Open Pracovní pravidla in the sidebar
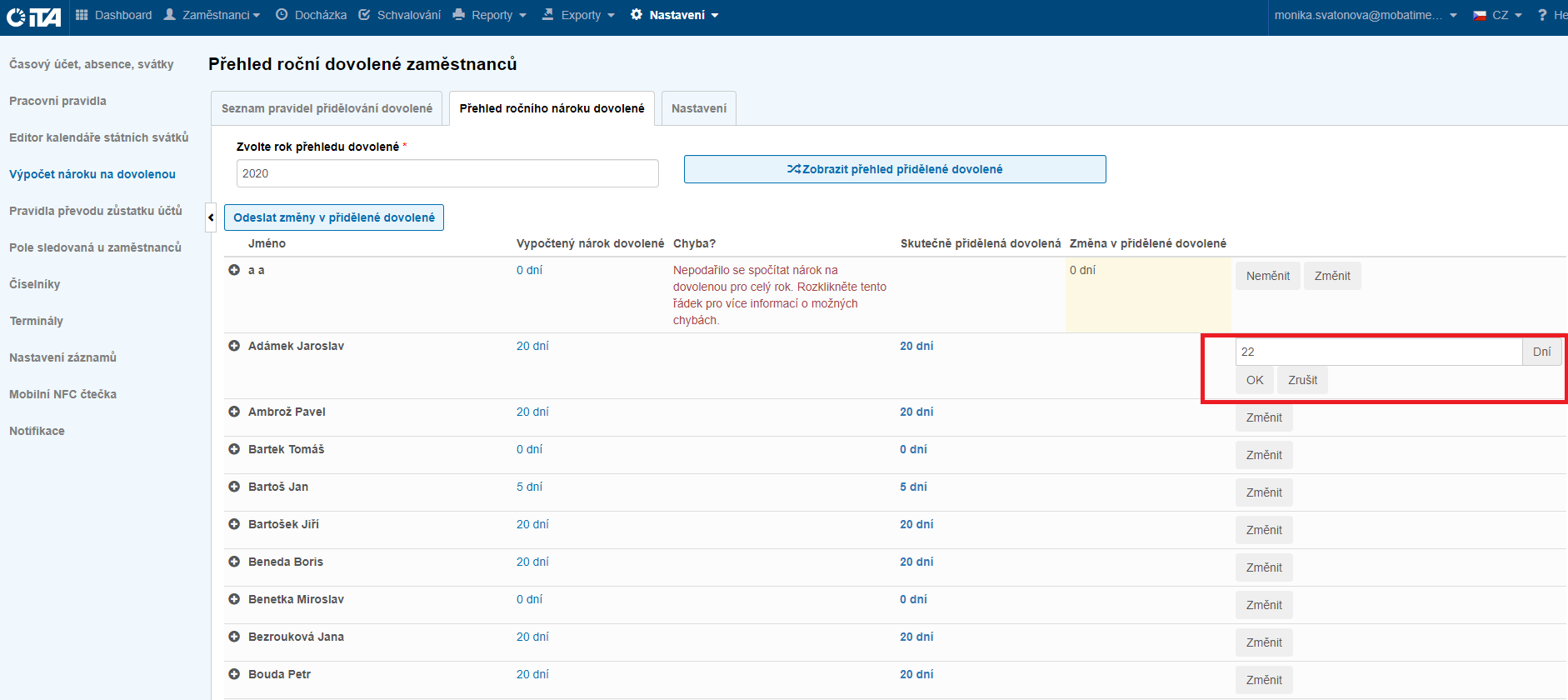This screenshot has width=1568, height=700. (x=57, y=101)
